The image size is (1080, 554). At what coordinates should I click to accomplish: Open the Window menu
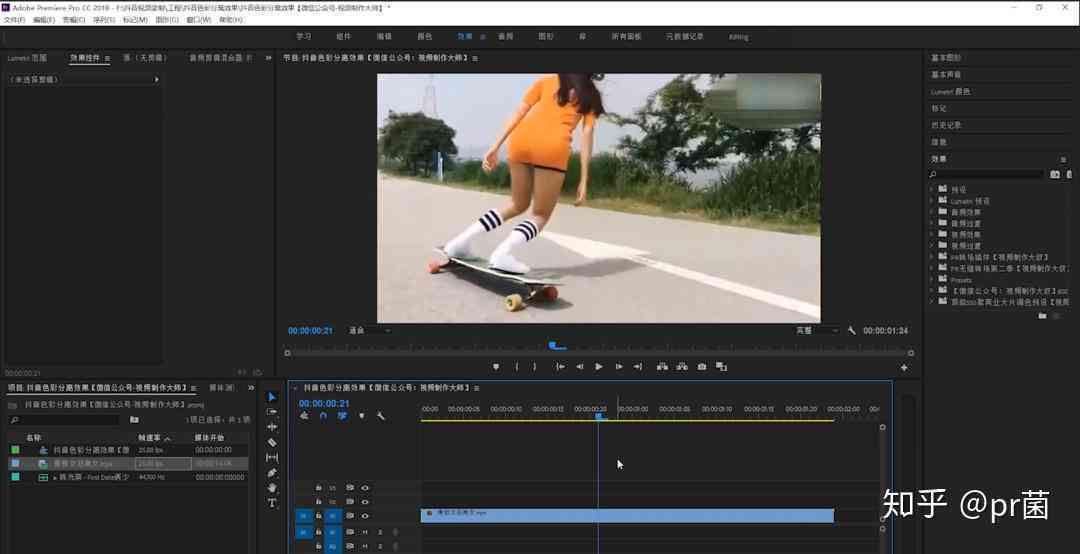click(198, 20)
